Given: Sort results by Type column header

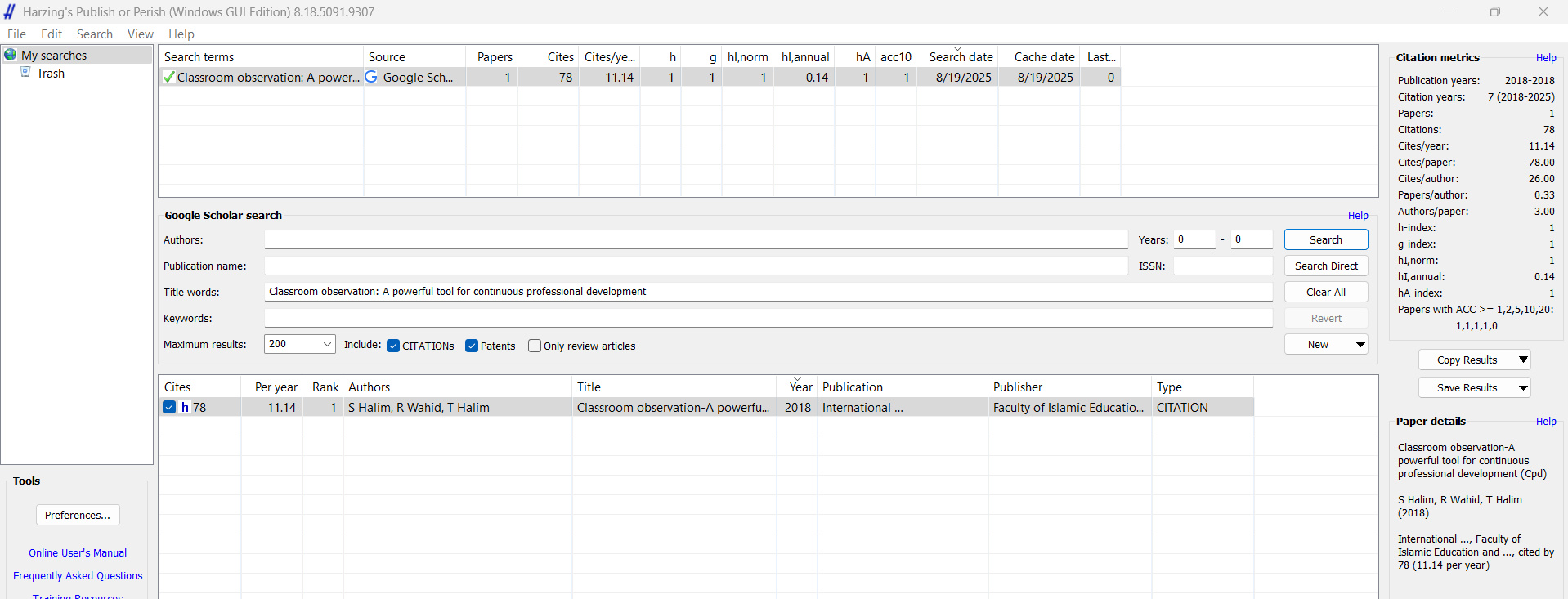Looking at the screenshot, I should (x=1203, y=387).
